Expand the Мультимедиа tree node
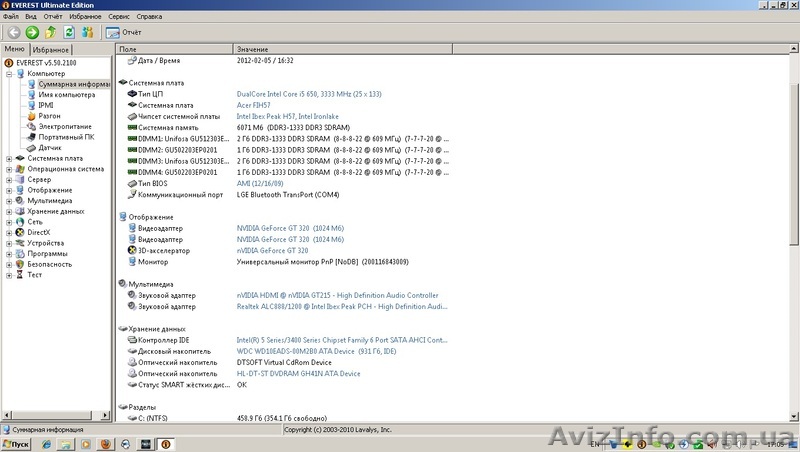 (9, 201)
